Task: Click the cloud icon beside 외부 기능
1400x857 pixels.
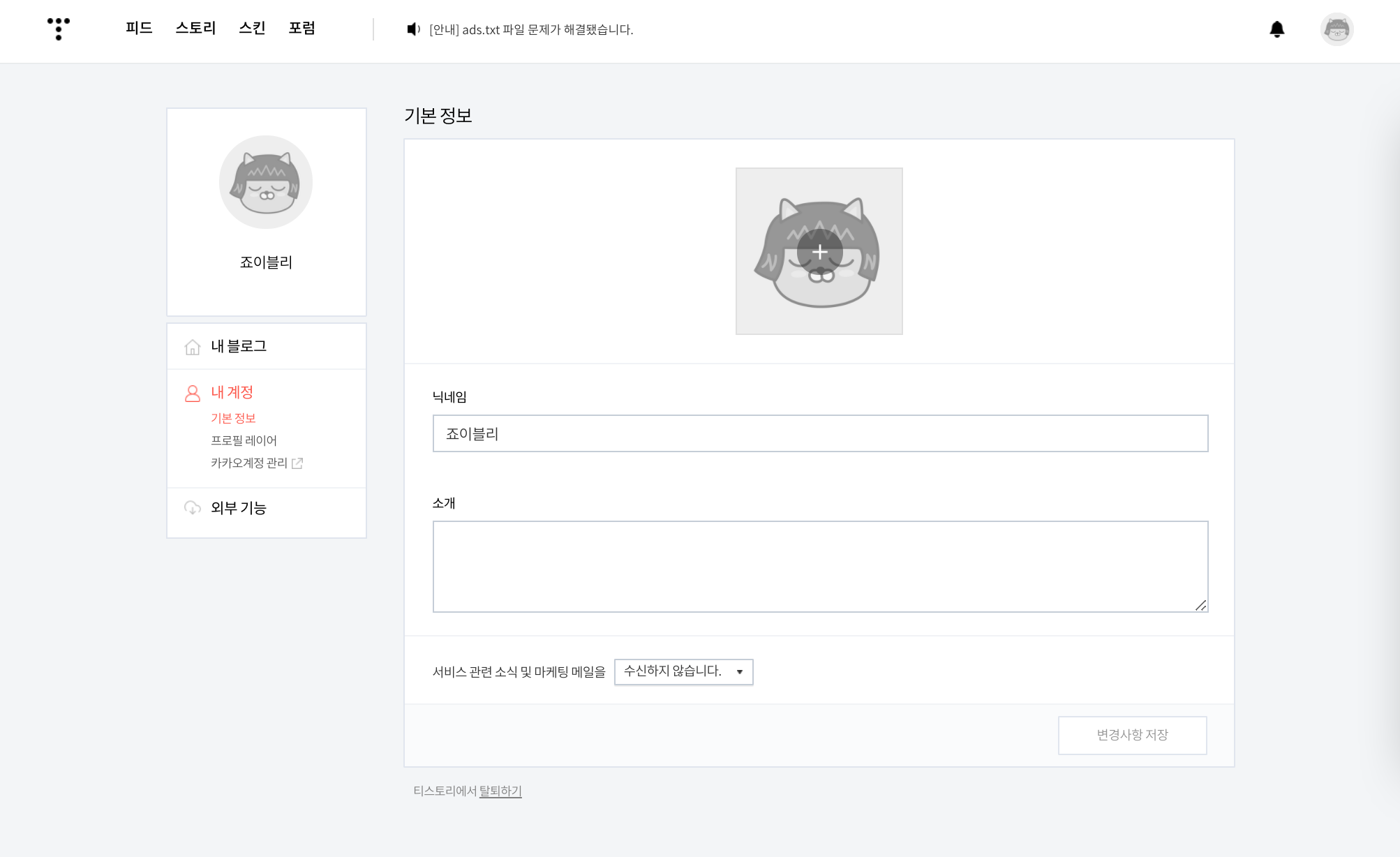Action: click(x=193, y=508)
